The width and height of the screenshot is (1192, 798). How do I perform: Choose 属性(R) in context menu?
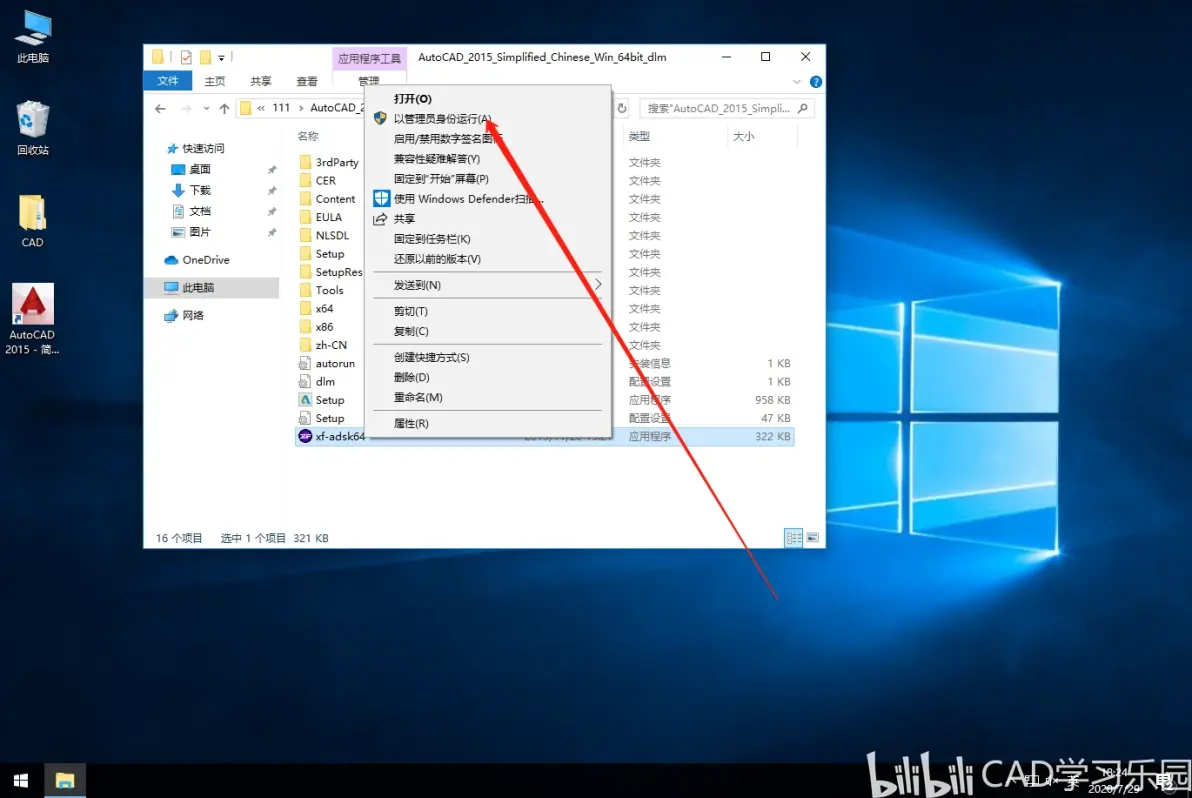click(411, 423)
